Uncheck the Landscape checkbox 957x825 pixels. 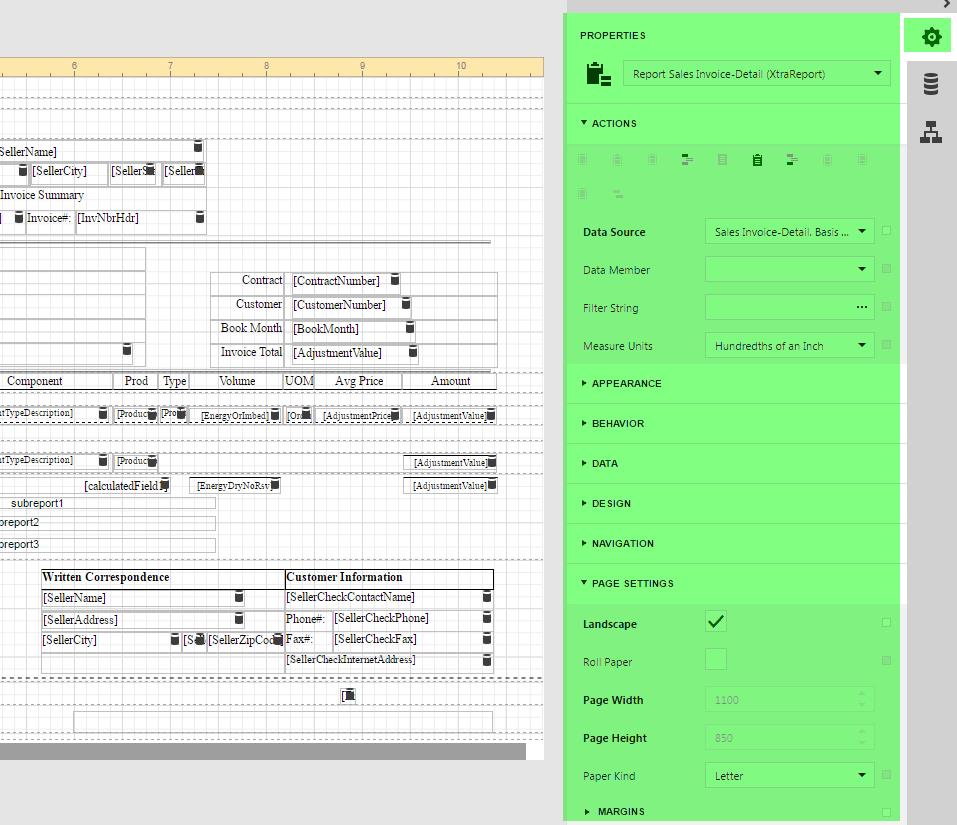pos(716,622)
